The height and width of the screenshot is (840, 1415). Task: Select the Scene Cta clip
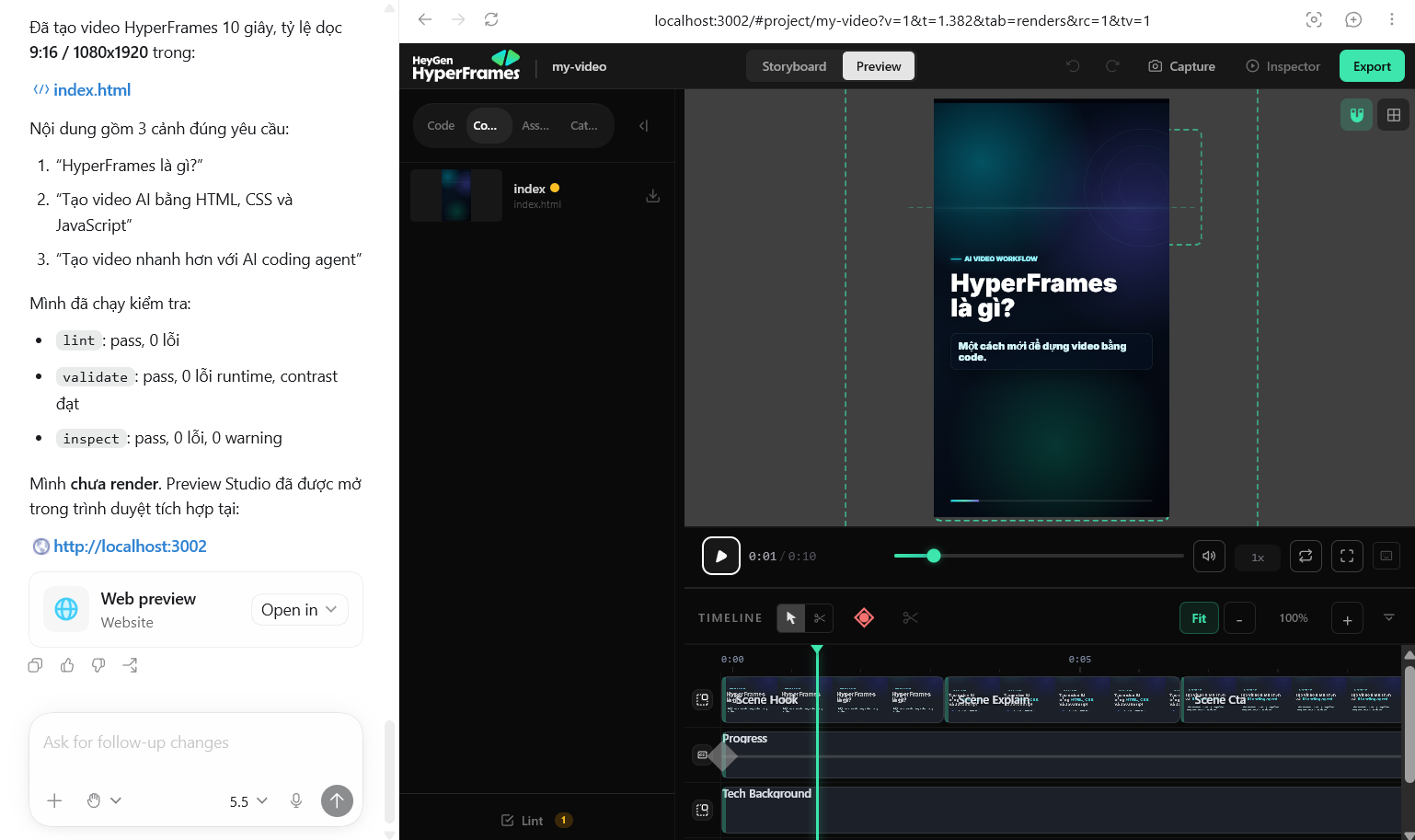pos(1292,700)
